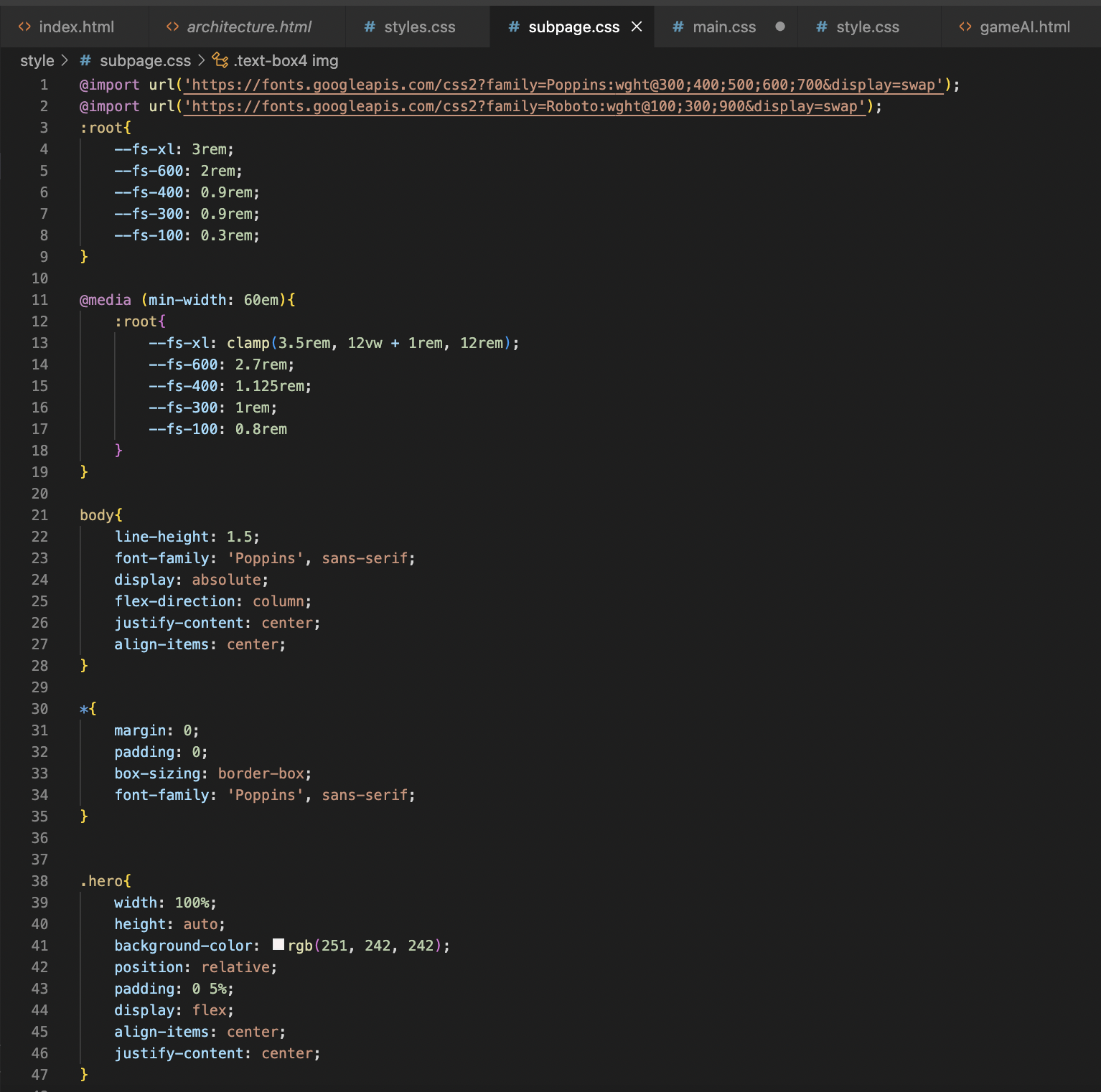1101x1092 pixels.
Task: Select the main.css tab
Action: point(723,27)
